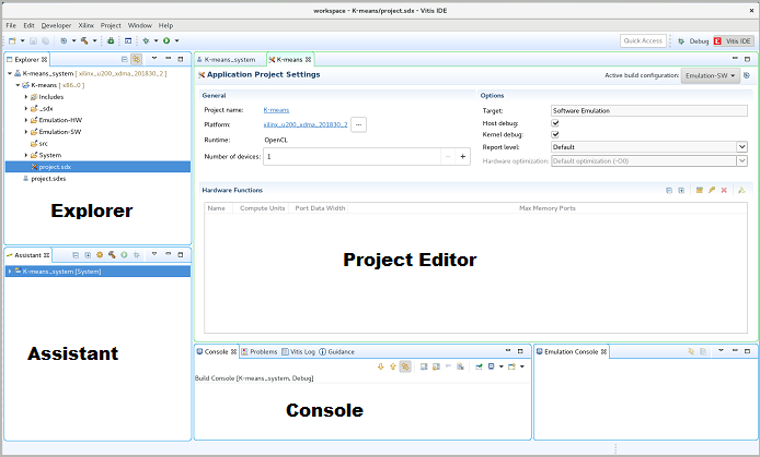This screenshot has width=760, height=457.
Task: Increase number of devices with plus button
Action: pos(463,157)
